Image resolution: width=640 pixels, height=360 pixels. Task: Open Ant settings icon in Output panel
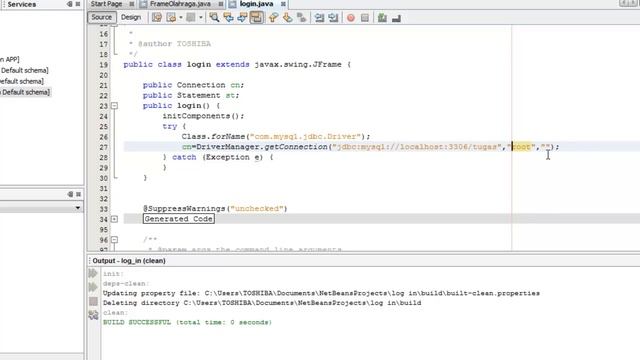click(93, 315)
